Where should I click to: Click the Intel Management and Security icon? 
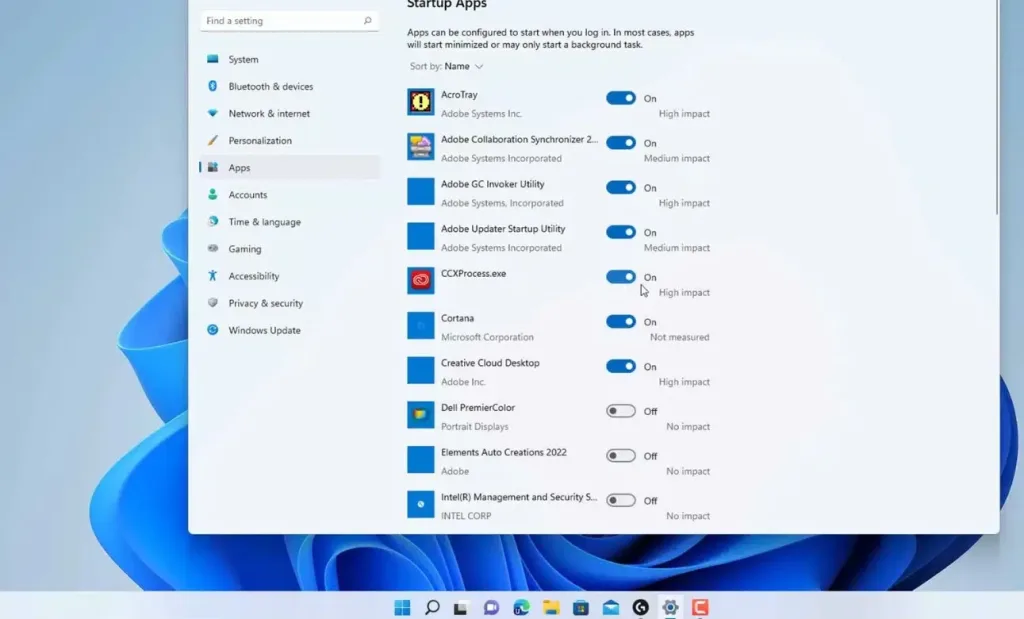(419, 505)
